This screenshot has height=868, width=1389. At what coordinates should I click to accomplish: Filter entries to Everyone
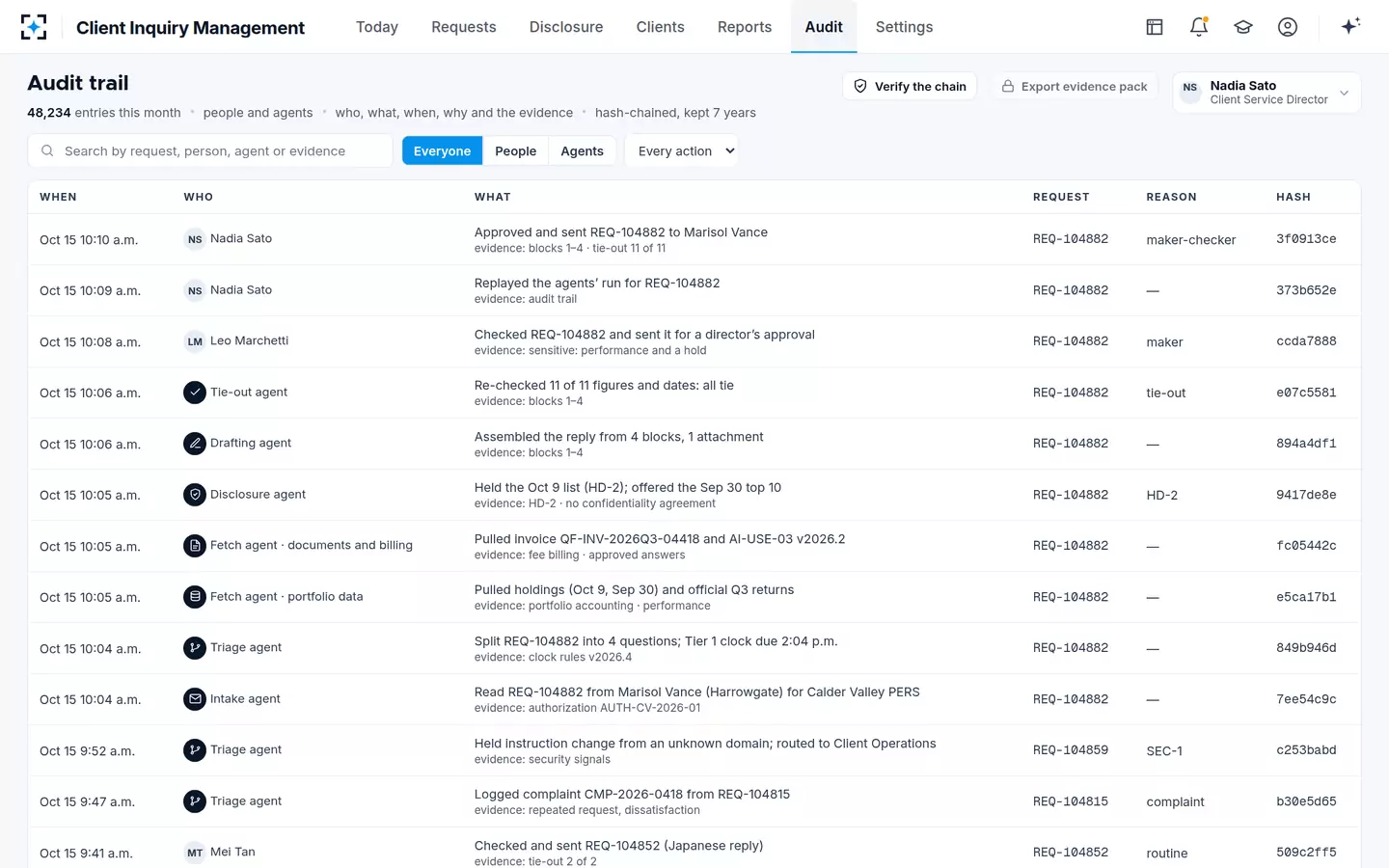tap(442, 151)
